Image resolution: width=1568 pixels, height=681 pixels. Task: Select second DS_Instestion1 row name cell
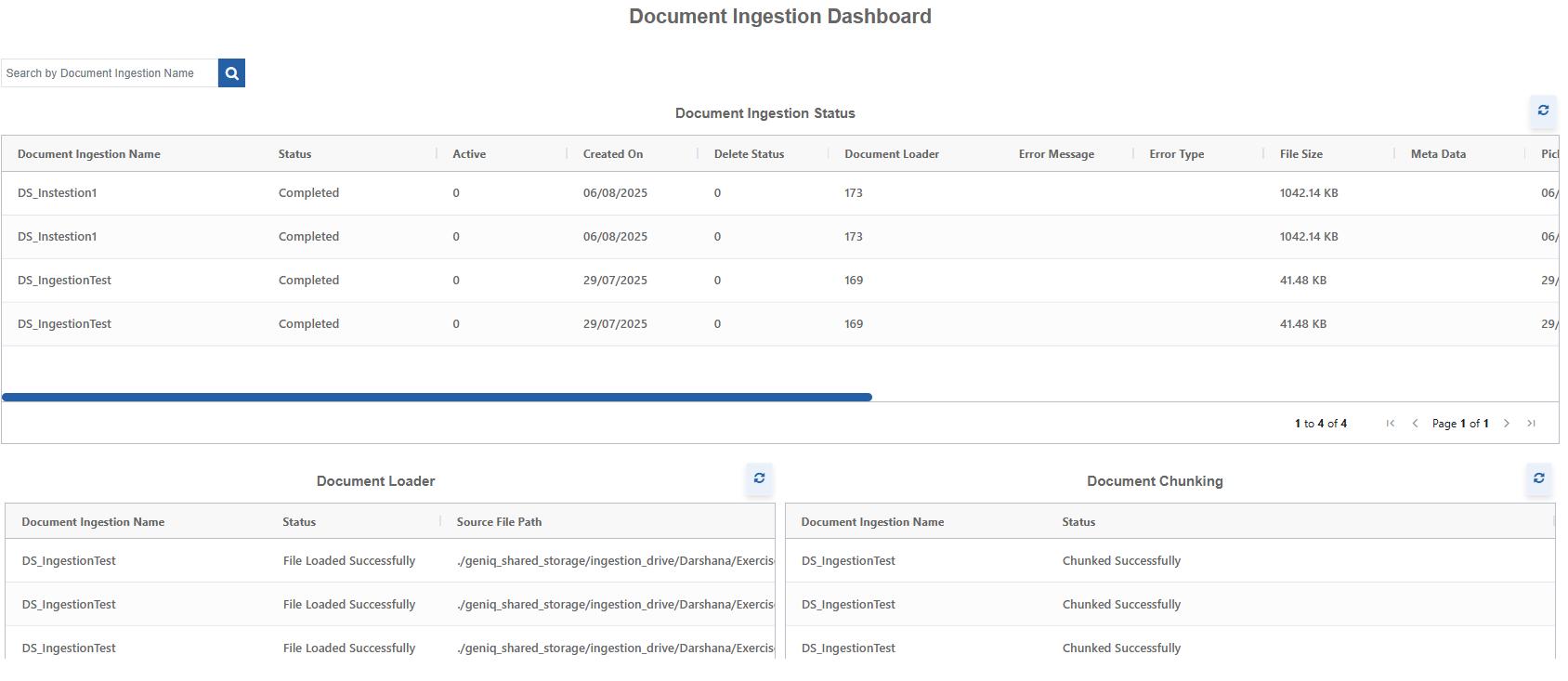pos(58,237)
